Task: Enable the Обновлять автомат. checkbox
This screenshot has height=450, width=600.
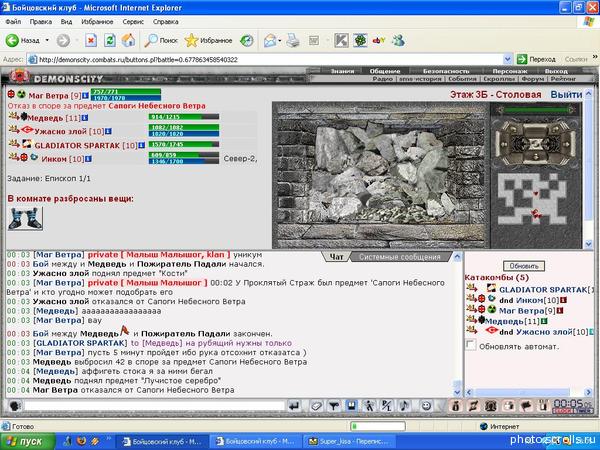Action: click(x=471, y=345)
